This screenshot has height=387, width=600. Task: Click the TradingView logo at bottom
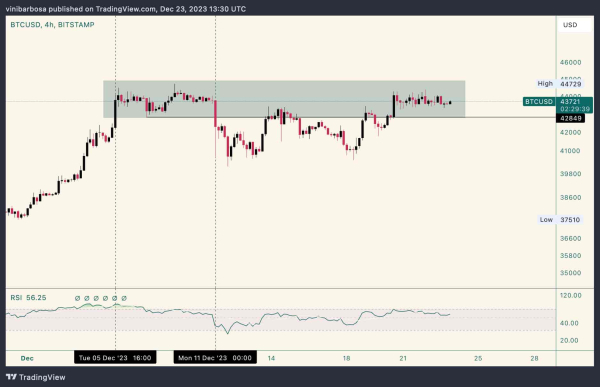tap(36, 377)
